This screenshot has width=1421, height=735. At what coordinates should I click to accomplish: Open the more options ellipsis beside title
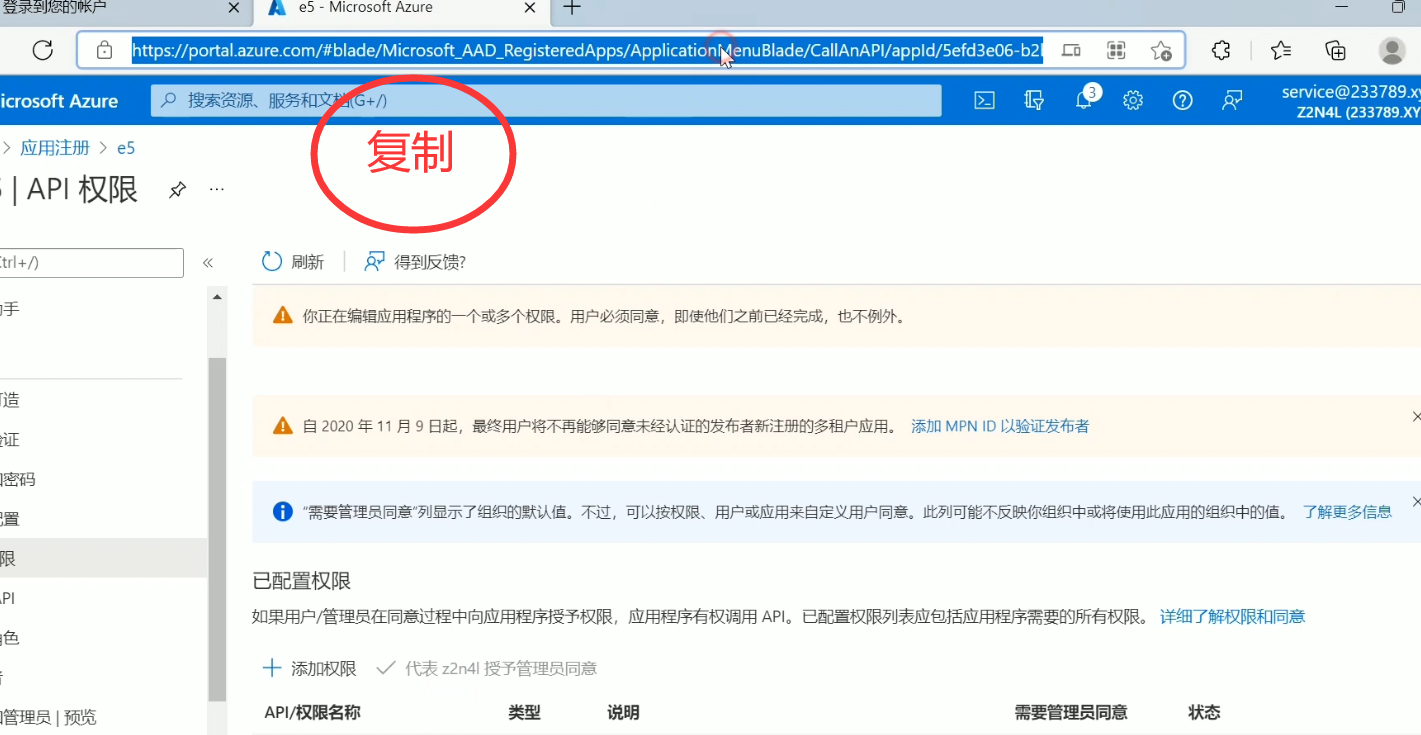click(216, 189)
